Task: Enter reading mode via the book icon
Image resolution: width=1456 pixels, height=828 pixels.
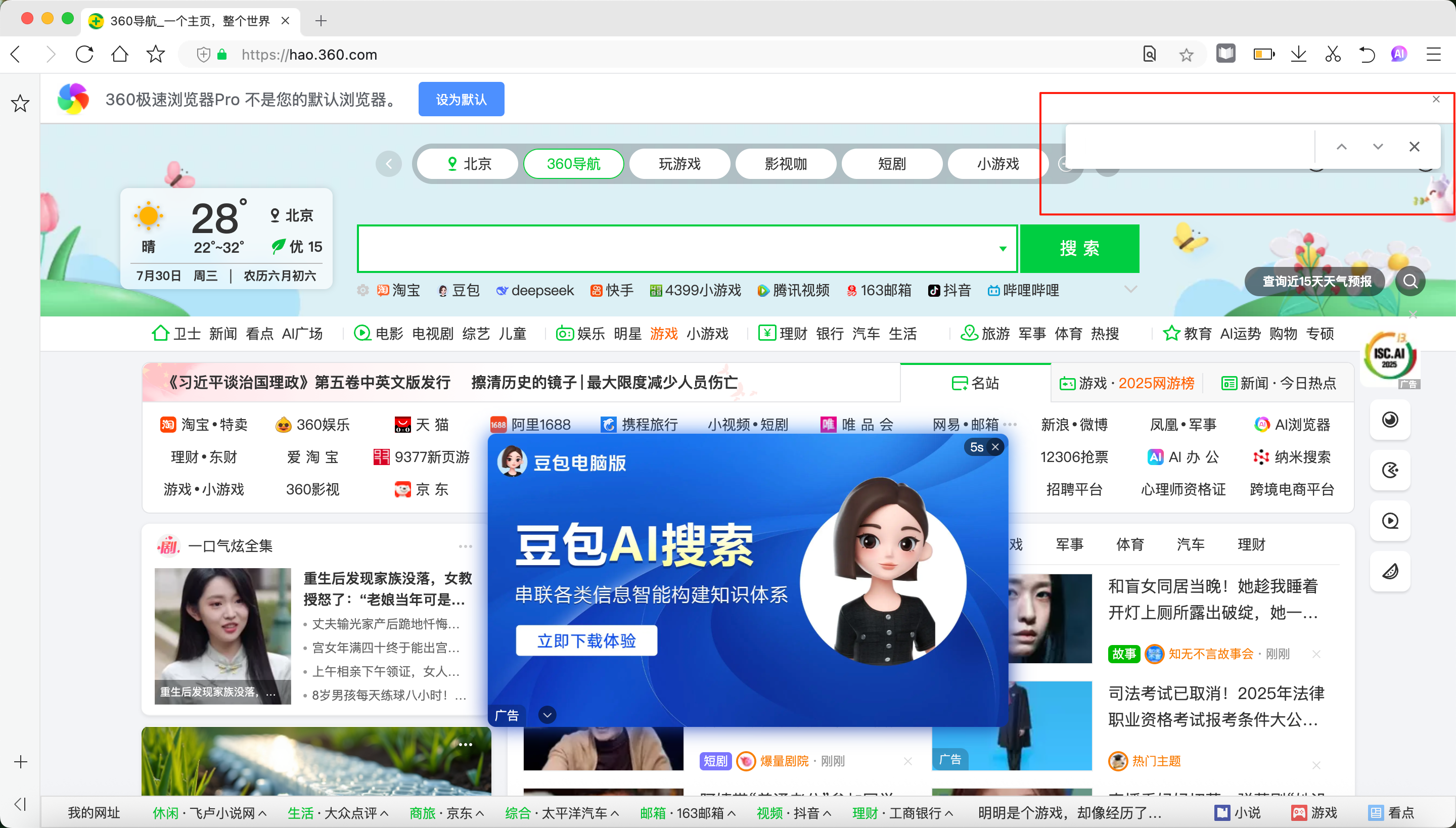Action: (1225, 54)
